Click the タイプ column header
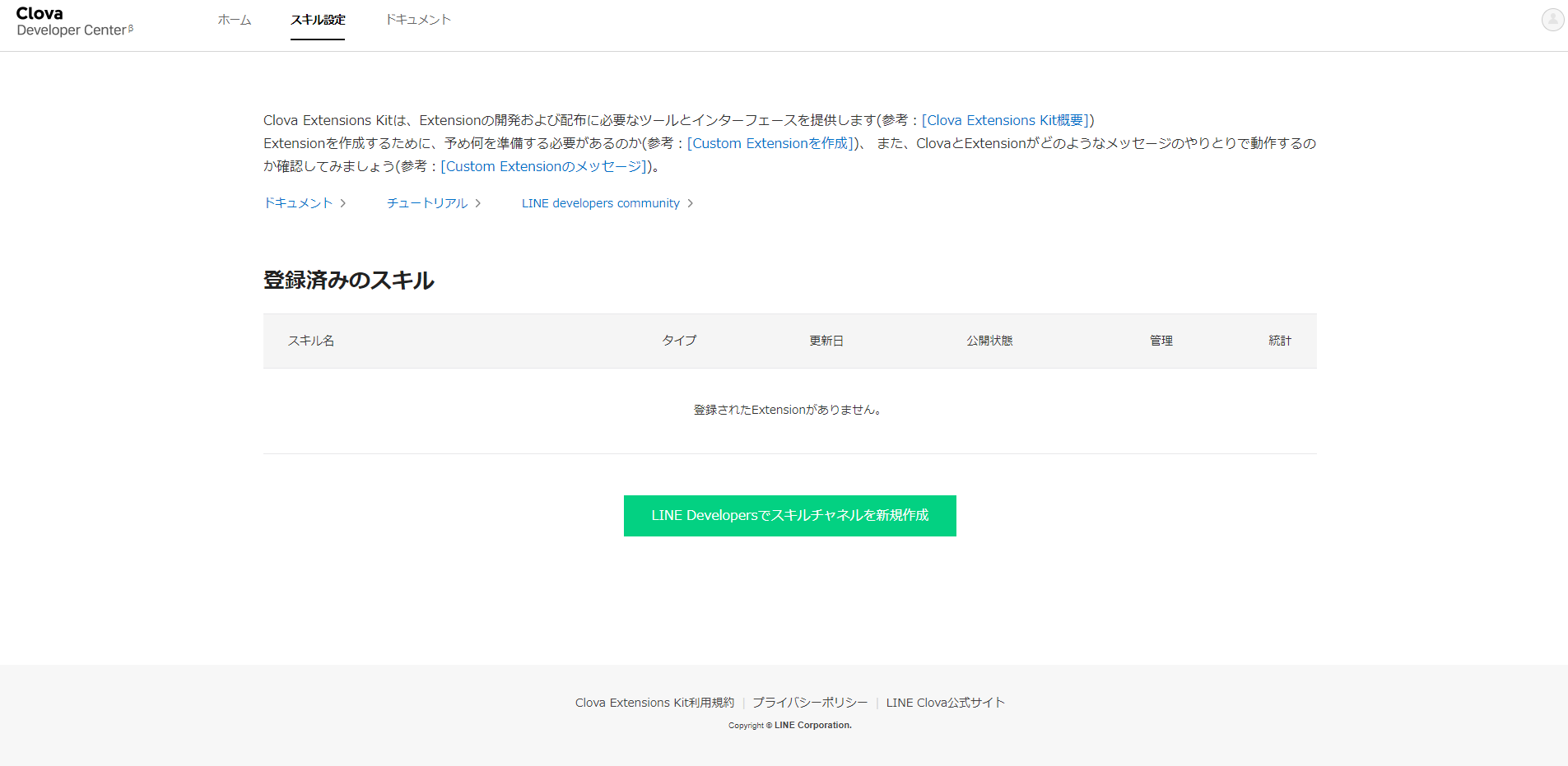Image resolution: width=1568 pixels, height=766 pixels. 679,341
